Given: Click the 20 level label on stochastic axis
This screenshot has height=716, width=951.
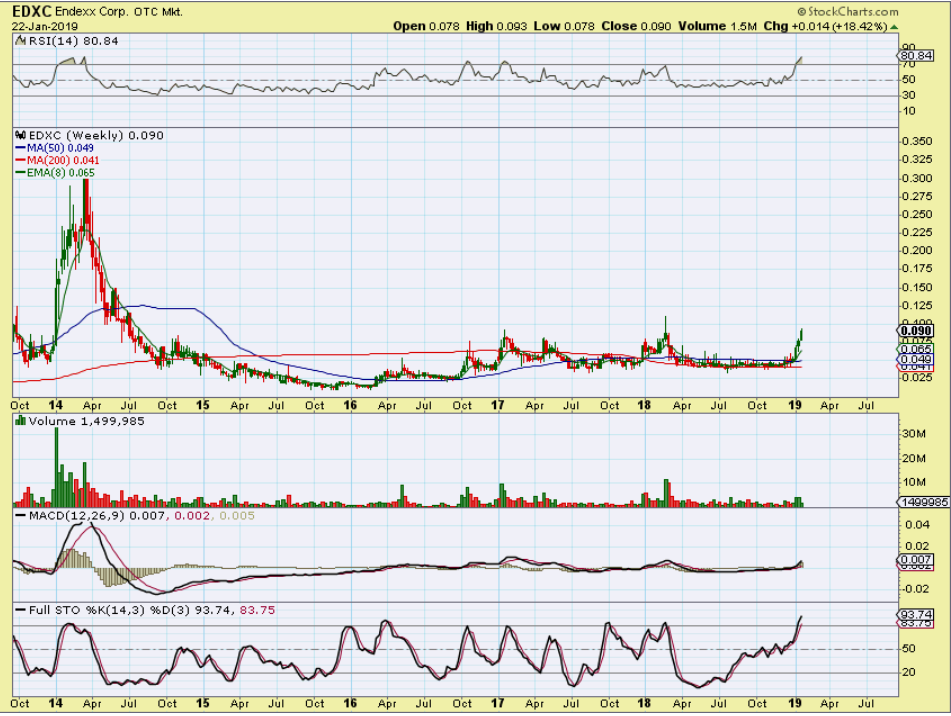Looking at the screenshot, I should coord(909,672).
